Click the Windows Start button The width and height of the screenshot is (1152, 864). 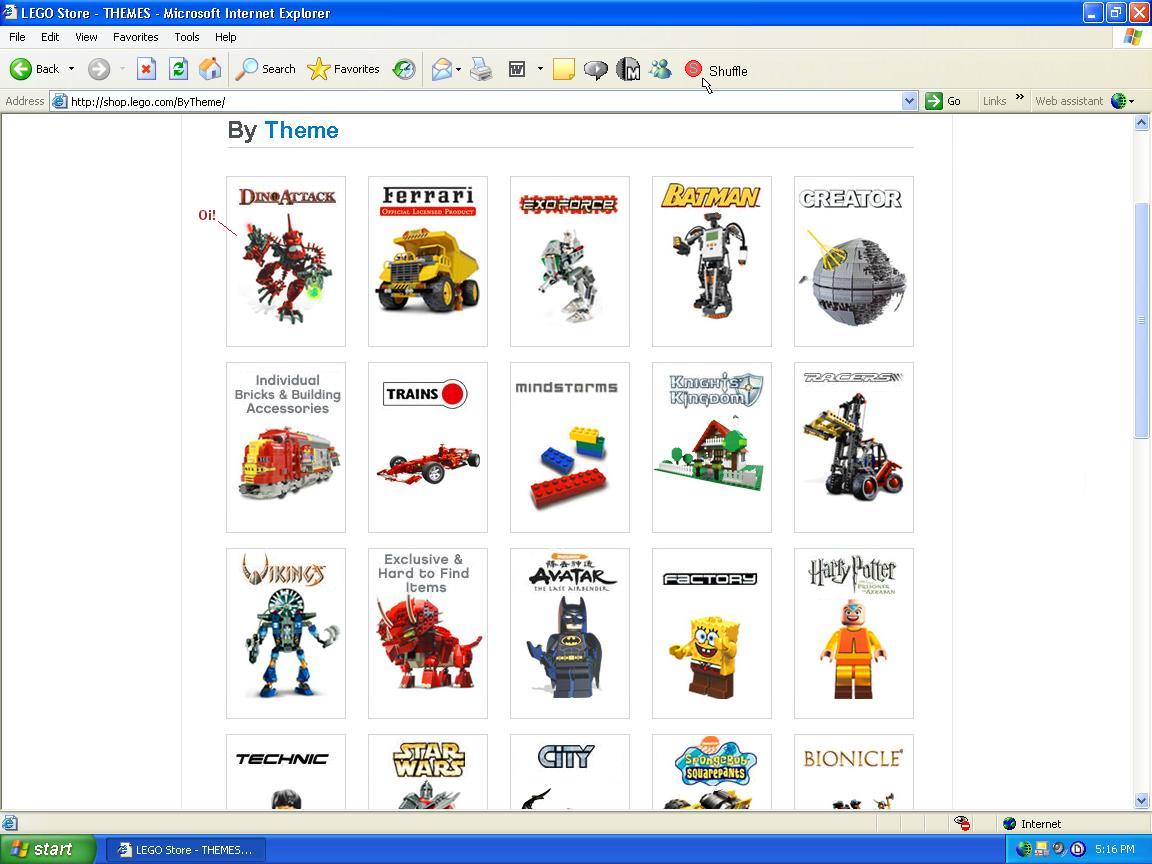48,849
